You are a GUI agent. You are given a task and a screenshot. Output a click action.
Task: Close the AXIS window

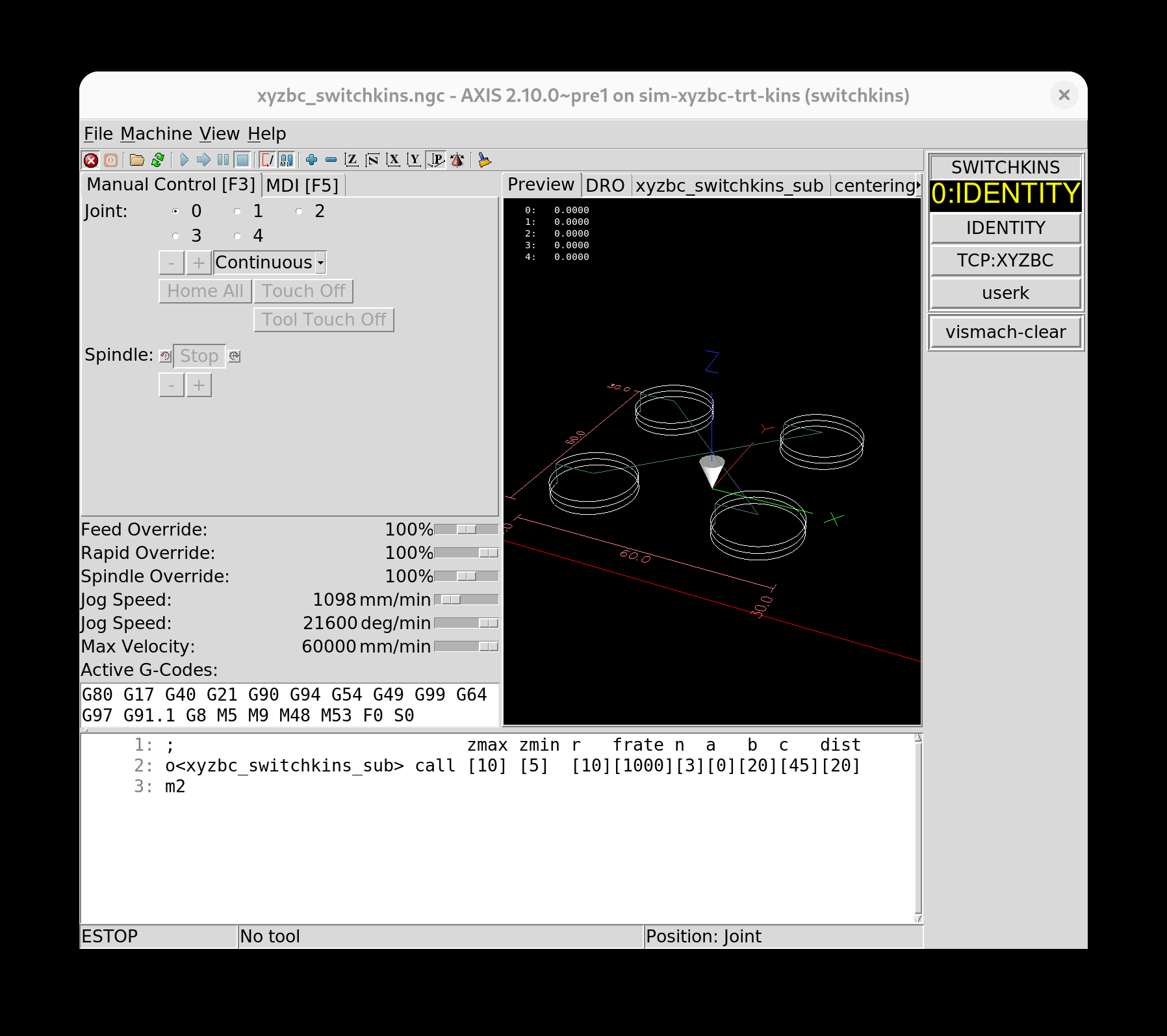1064,96
